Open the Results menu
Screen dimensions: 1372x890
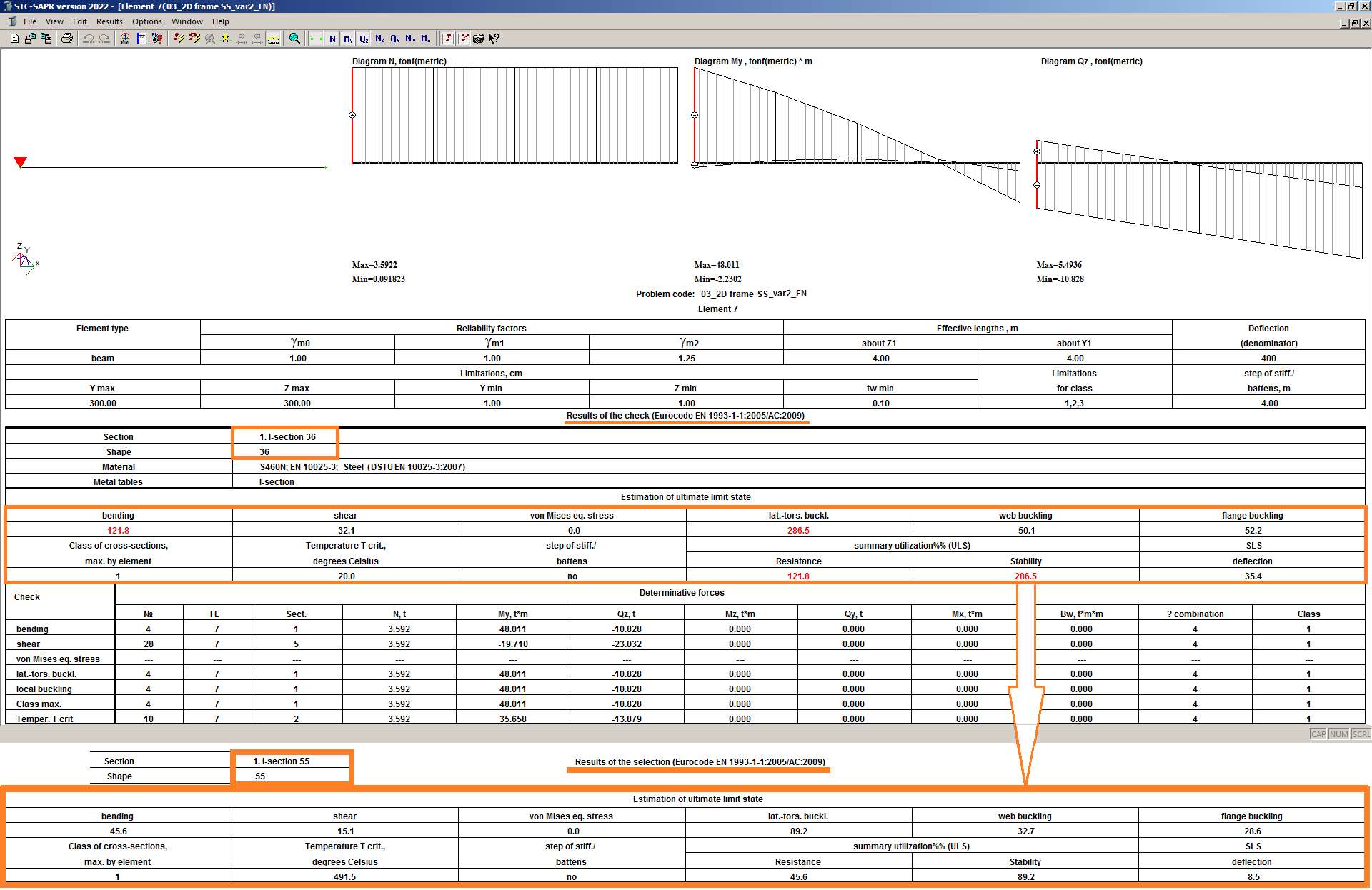pos(109,21)
